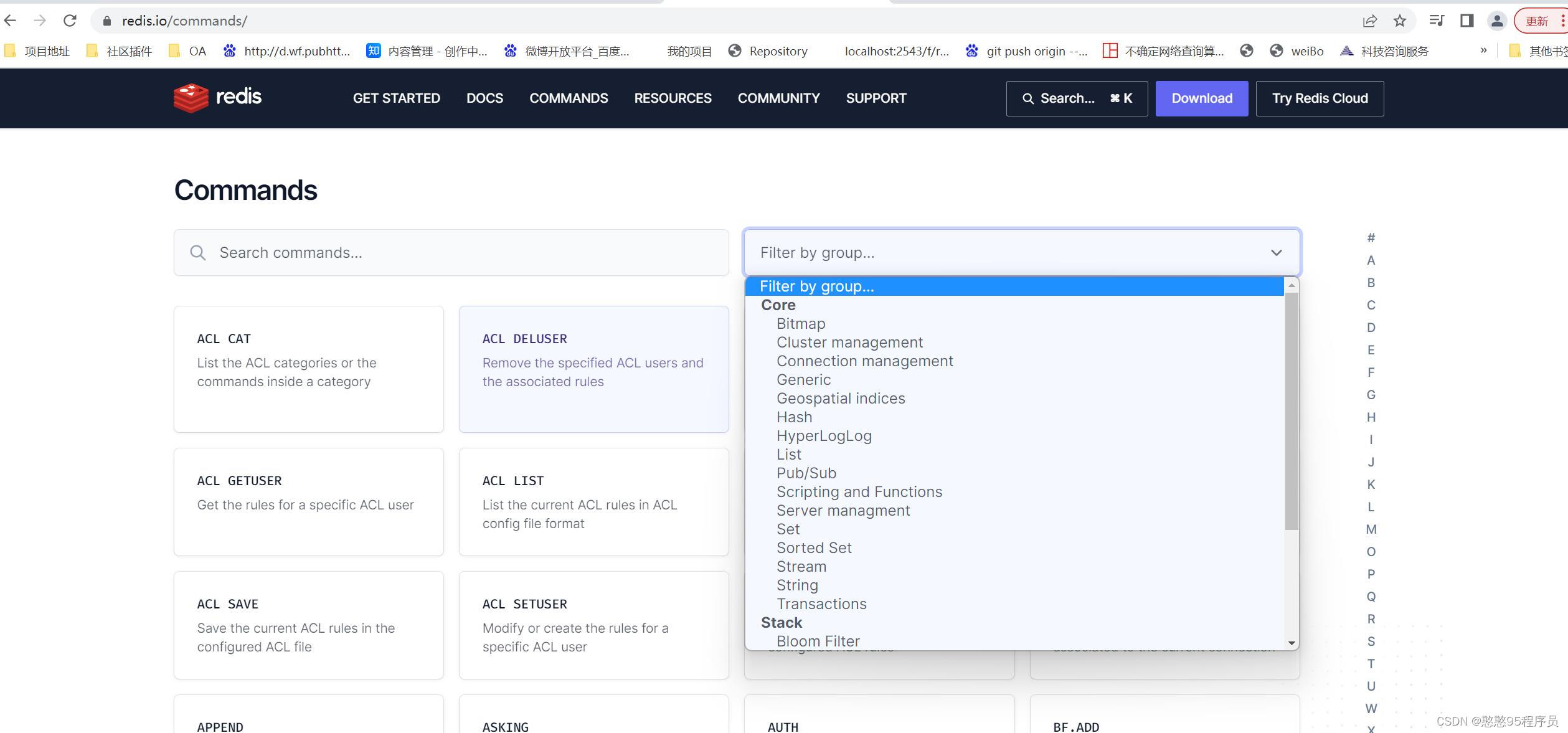Reload the page with refresh icon
The width and height of the screenshot is (1568, 733).
tap(70, 21)
